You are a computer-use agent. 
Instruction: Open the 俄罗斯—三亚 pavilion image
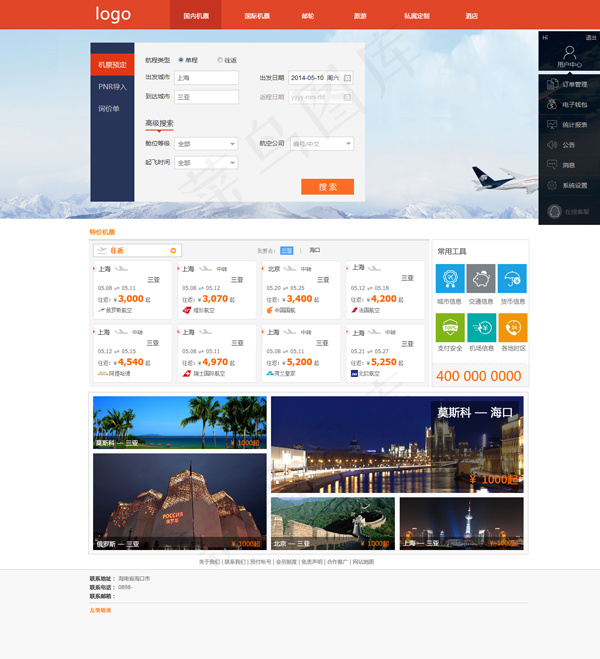click(180, 501)
